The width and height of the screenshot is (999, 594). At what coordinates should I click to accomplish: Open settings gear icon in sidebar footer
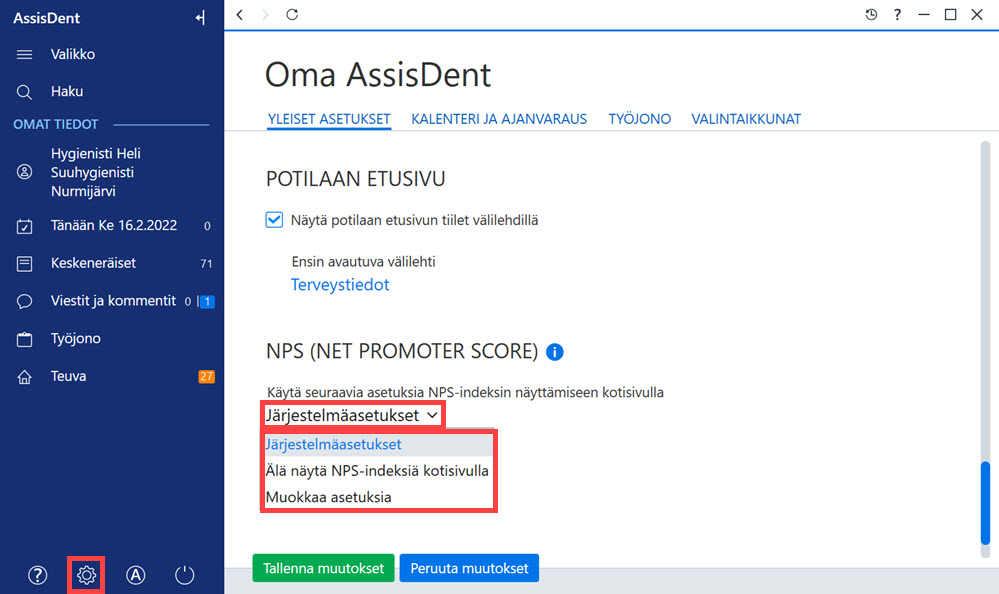tap(86, 575)
